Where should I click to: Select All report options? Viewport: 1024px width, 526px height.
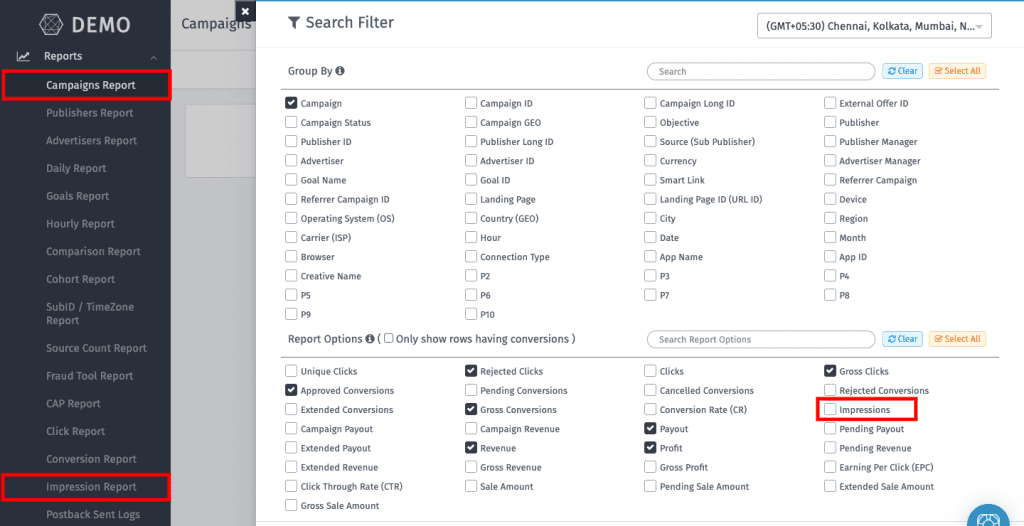click(957, 339)
